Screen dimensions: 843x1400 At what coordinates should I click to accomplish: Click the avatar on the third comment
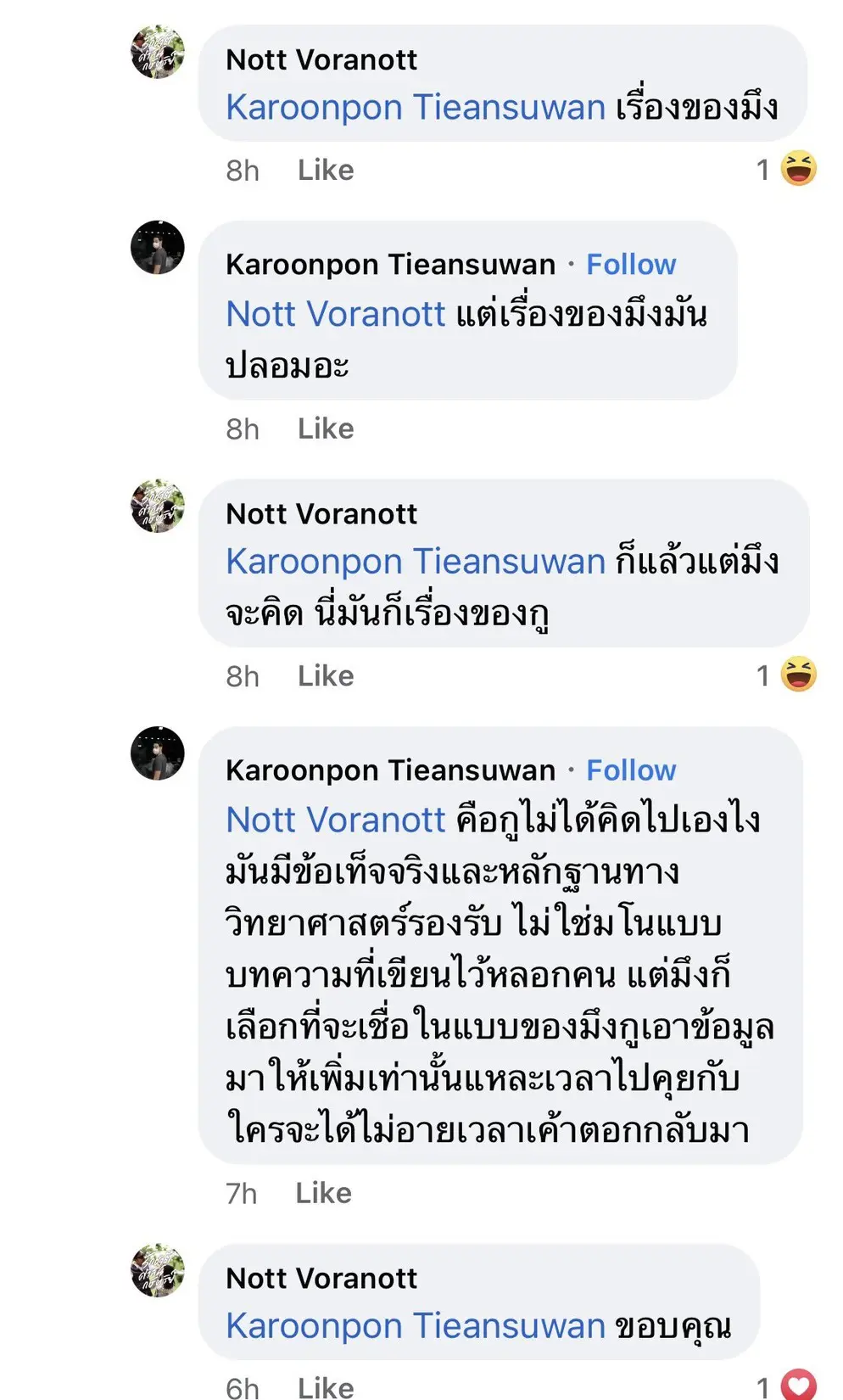pos(158,507)
